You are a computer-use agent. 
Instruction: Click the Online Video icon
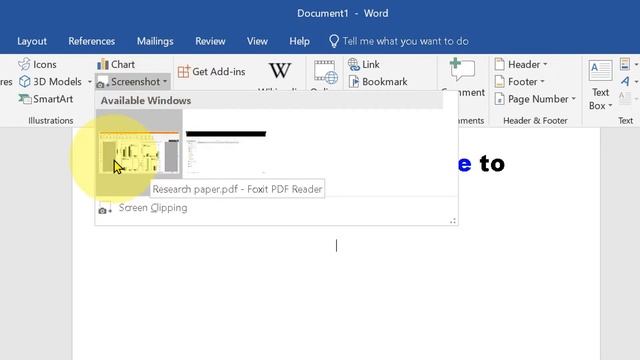click(x=325, y=72)
